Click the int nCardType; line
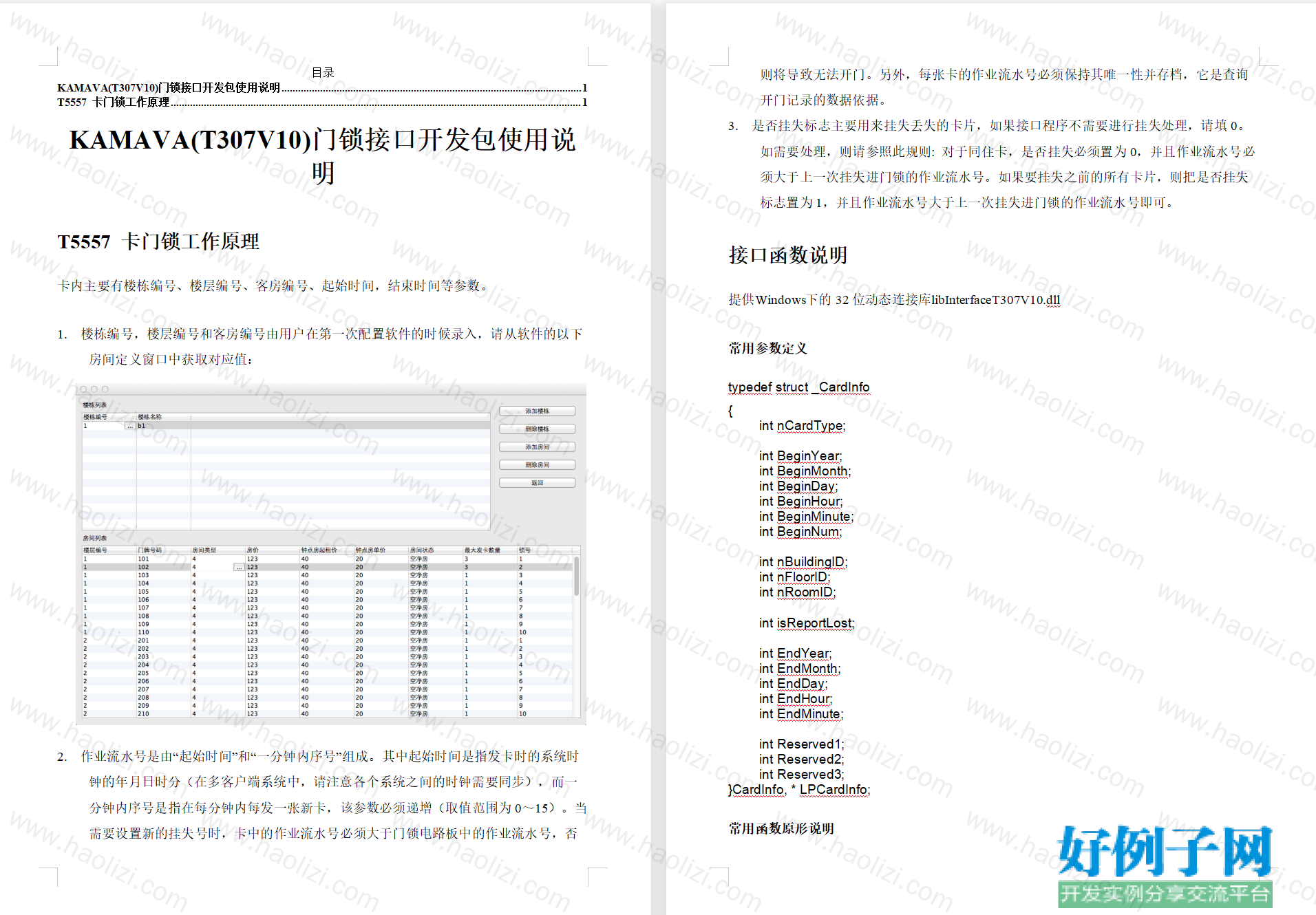The height and width of the screenshot is (915, 1316). pyautogui.click(x=803, y=426)
